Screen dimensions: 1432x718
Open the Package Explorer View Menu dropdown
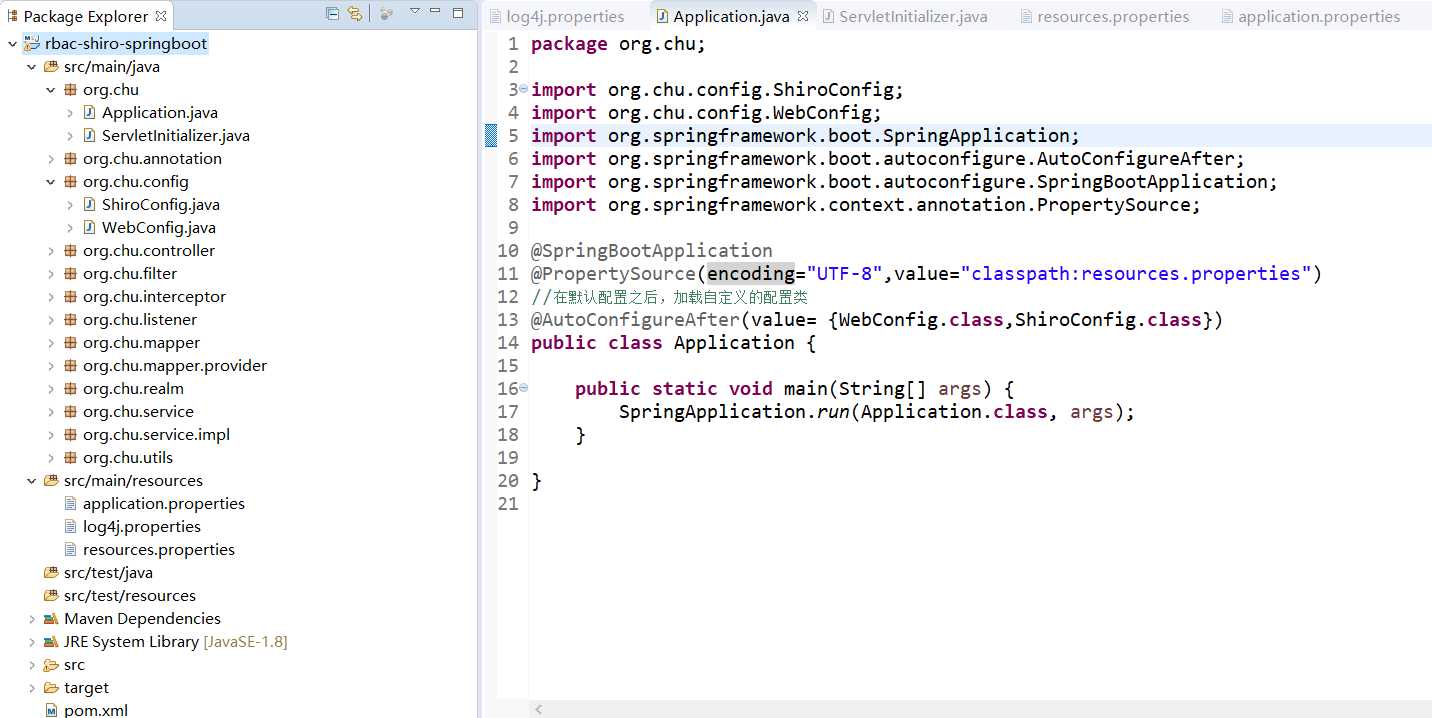(x=414, y=11)
